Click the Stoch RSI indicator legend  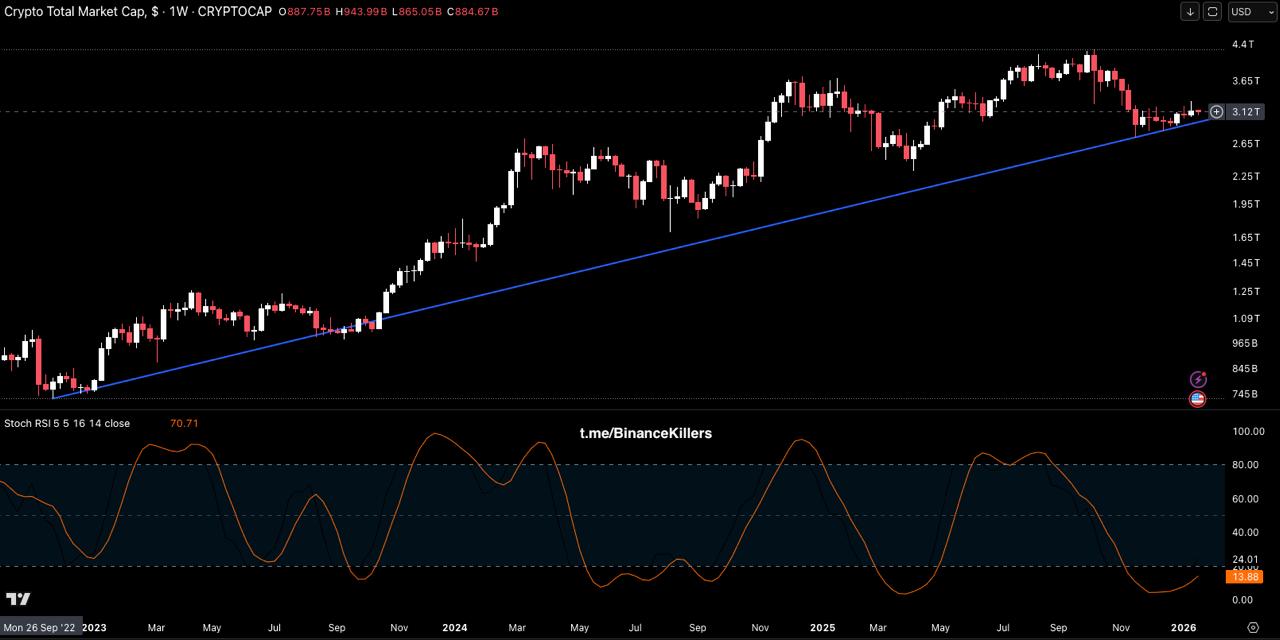67,423
